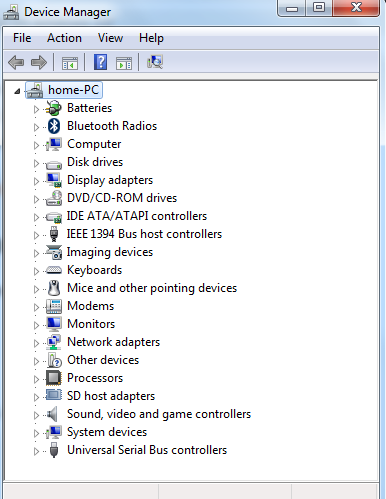
Task: Open the Action menu
Action: pyautogui.click(x=64, y=38)
